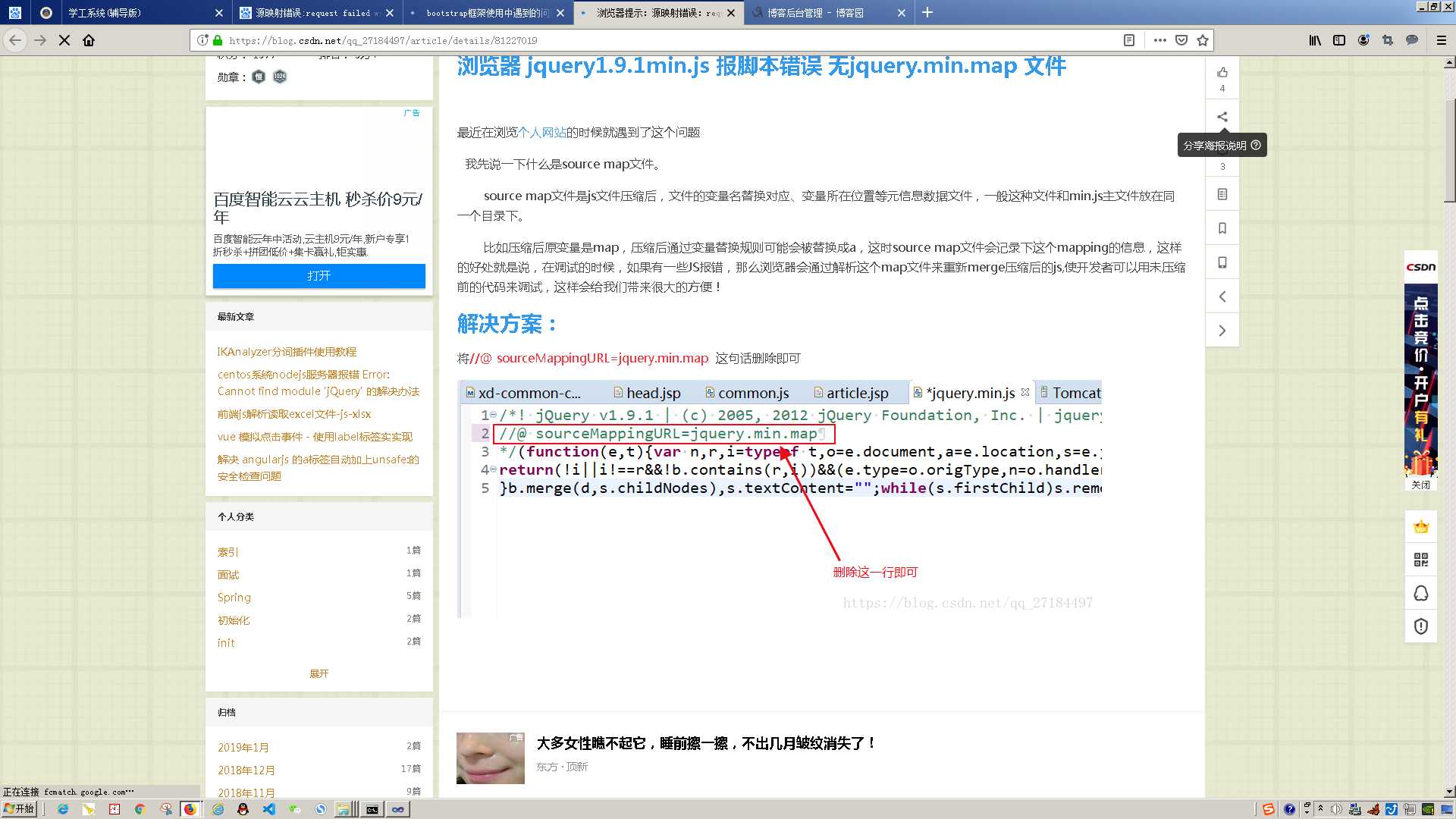Stop loading the page

pos(64,40)
